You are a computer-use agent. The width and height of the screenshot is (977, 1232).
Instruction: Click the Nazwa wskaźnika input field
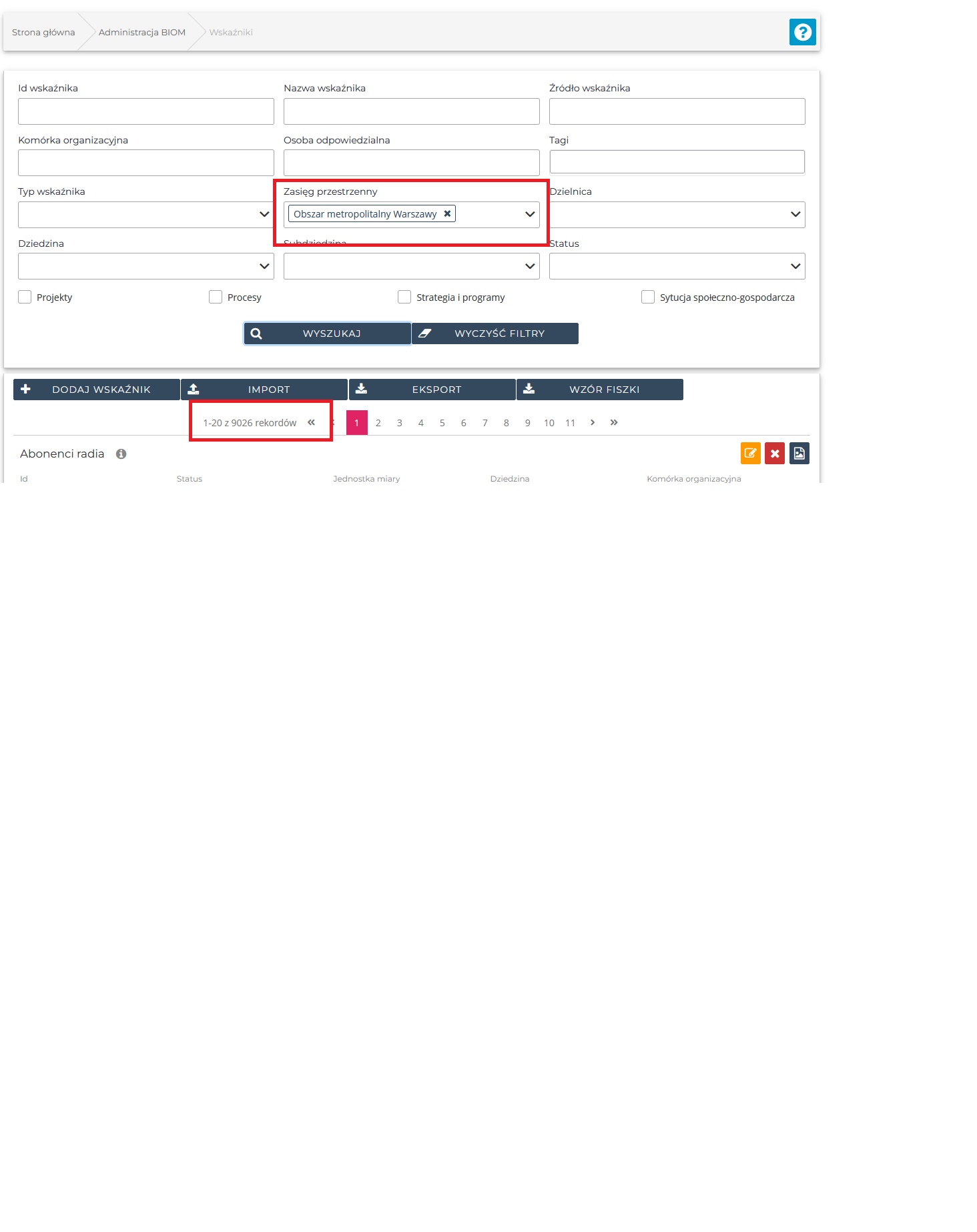point(411,111)
